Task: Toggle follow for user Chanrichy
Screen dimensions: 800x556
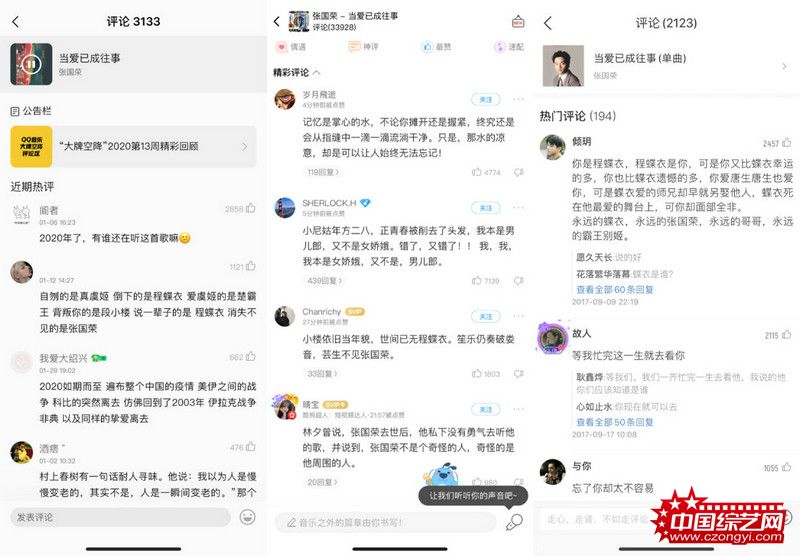Action: (486, 316)
